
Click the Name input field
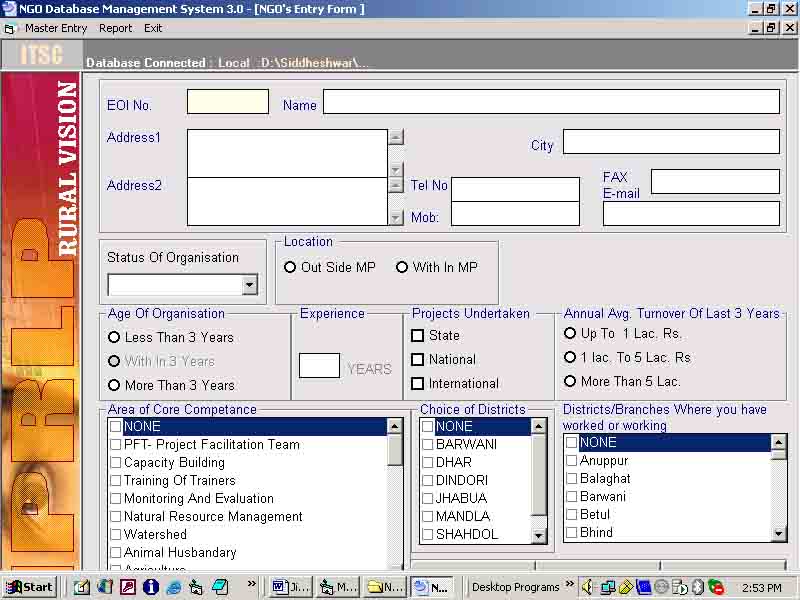point(551,102)
